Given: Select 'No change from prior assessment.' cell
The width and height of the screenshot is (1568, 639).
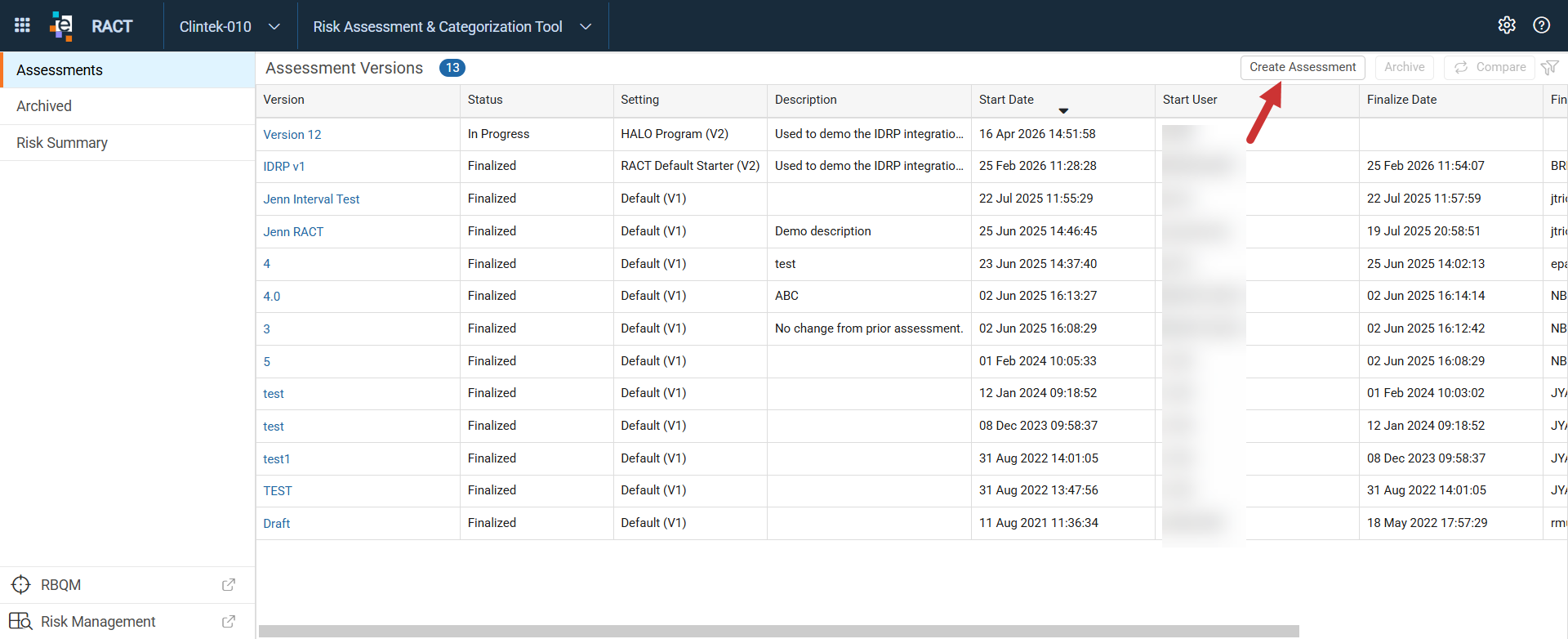Looking at the screenshot, I should click(869, 328).
